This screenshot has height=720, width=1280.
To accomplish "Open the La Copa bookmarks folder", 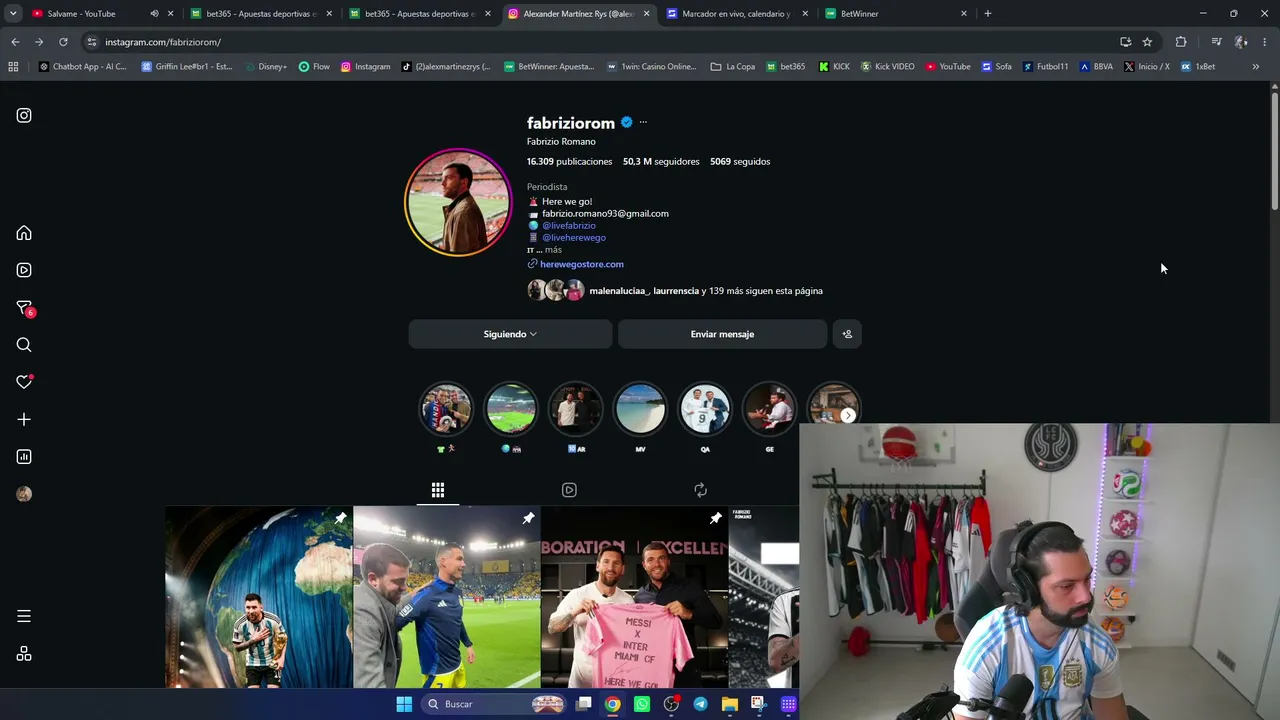I will pos(733,67).
